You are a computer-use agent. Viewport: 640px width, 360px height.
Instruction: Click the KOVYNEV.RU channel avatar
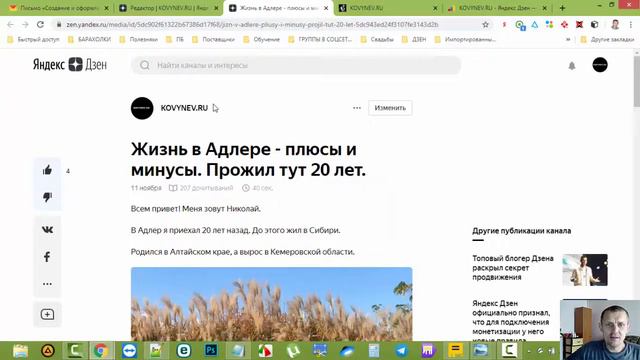pos(142,108)
